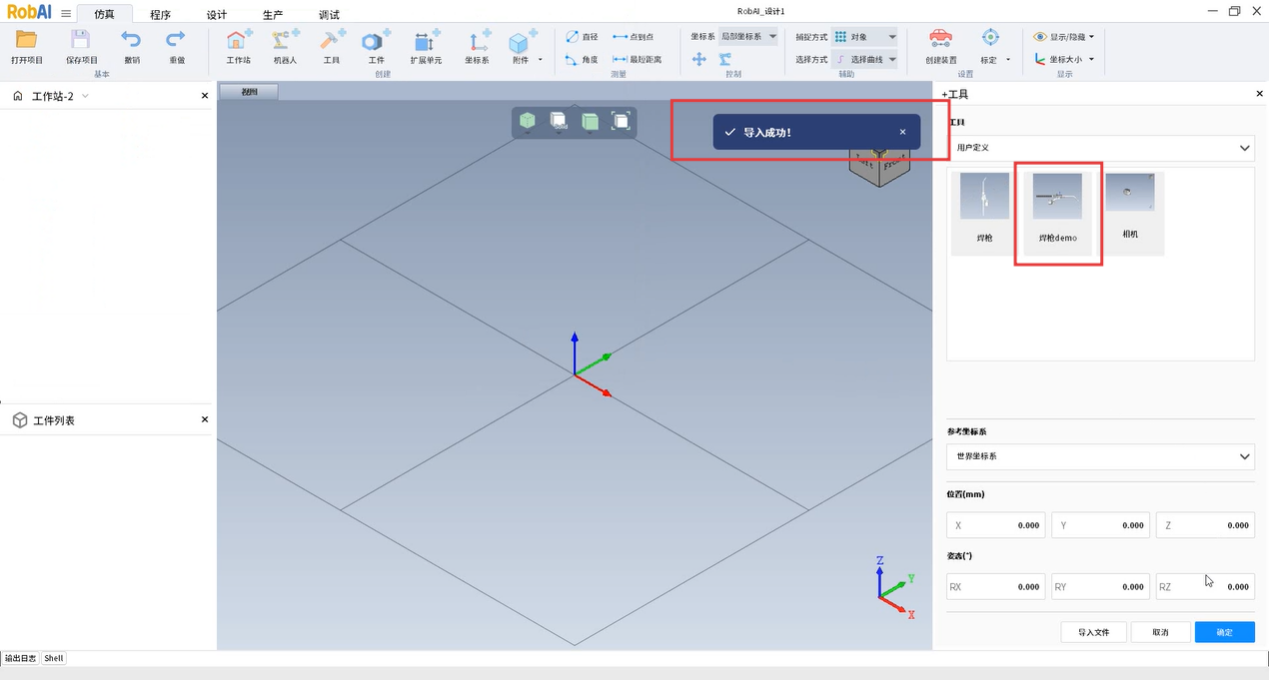Click the 保存项目 floppy disk icon
1269x680 pixels.
coord(81,39)
